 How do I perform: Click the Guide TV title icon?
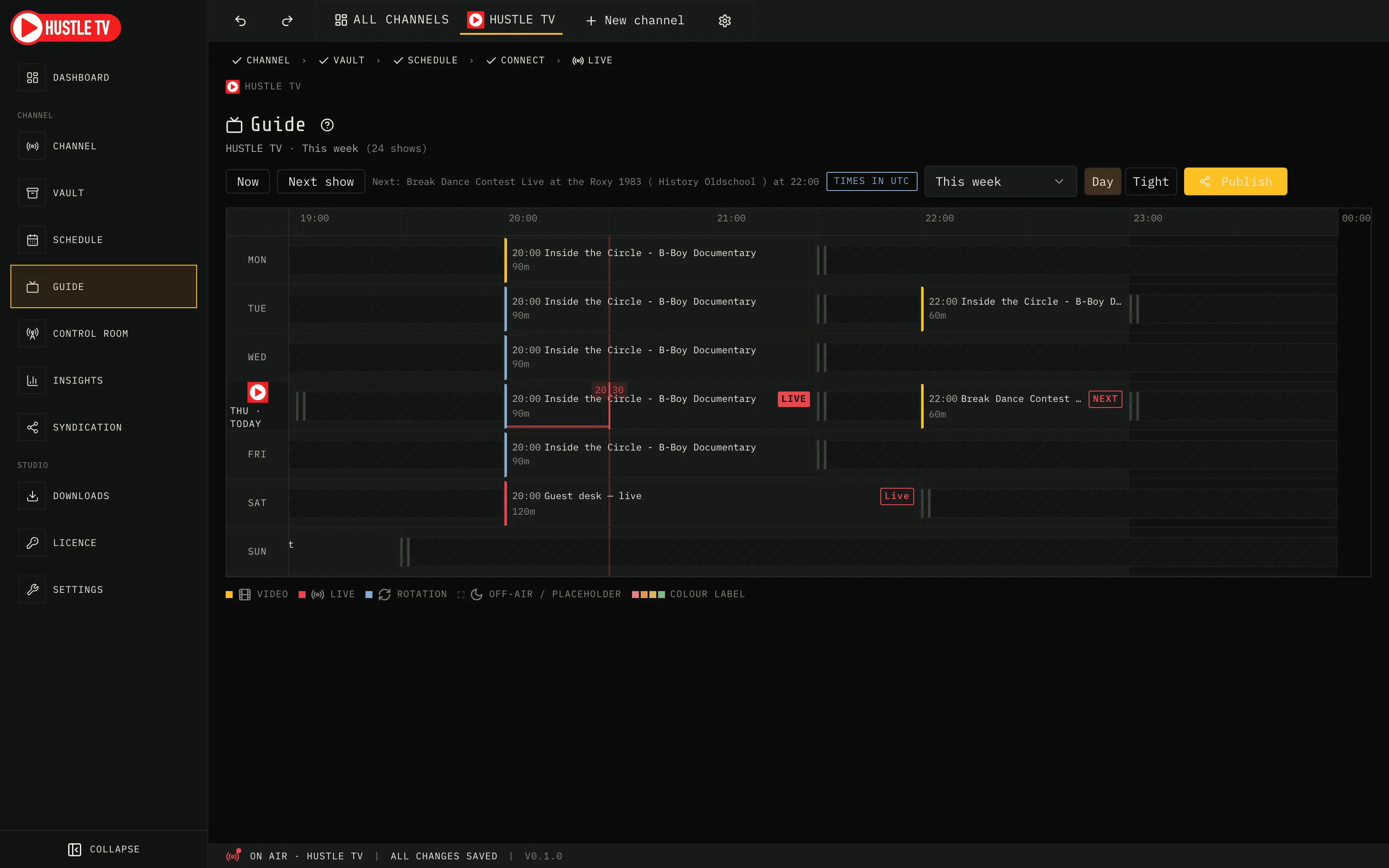(234, 125)
